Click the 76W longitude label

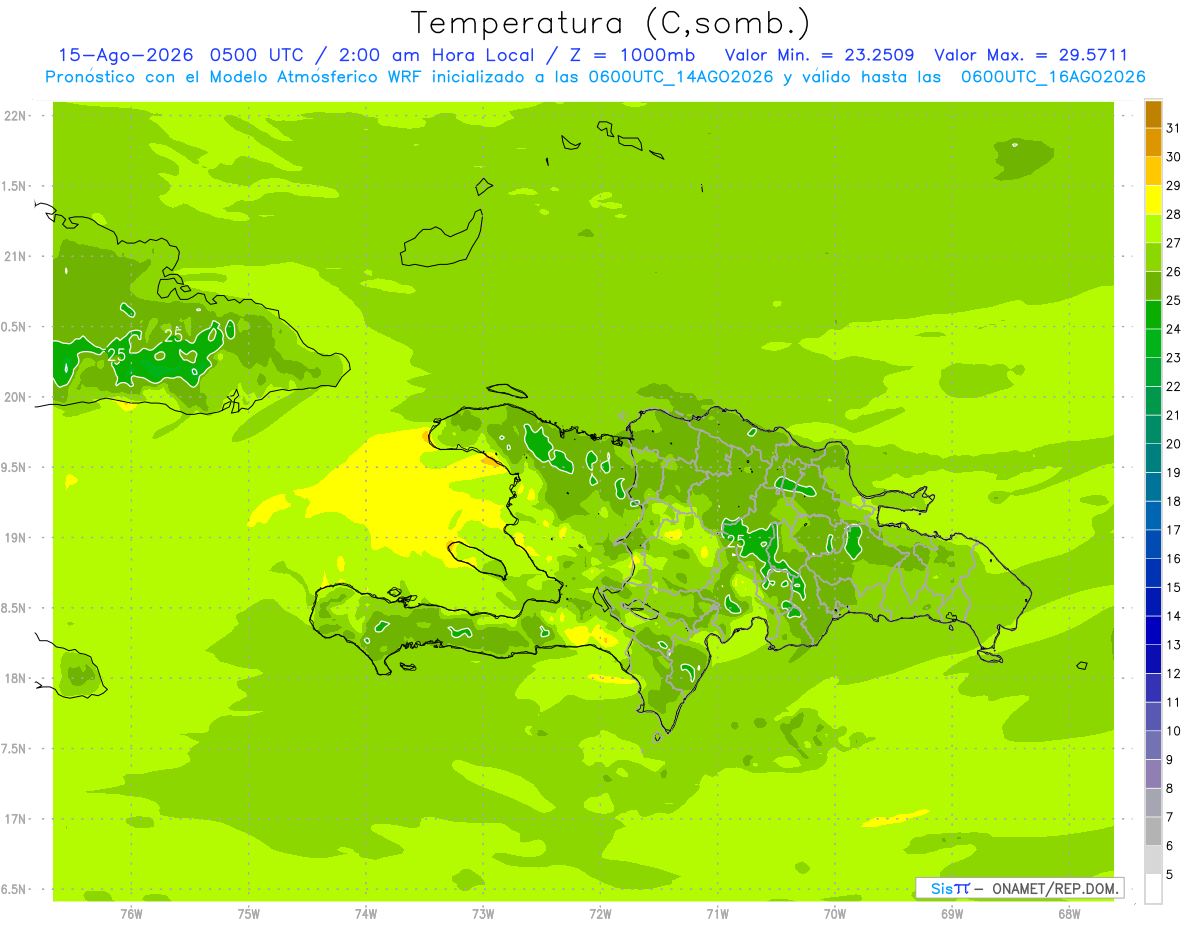click(131, 914)
